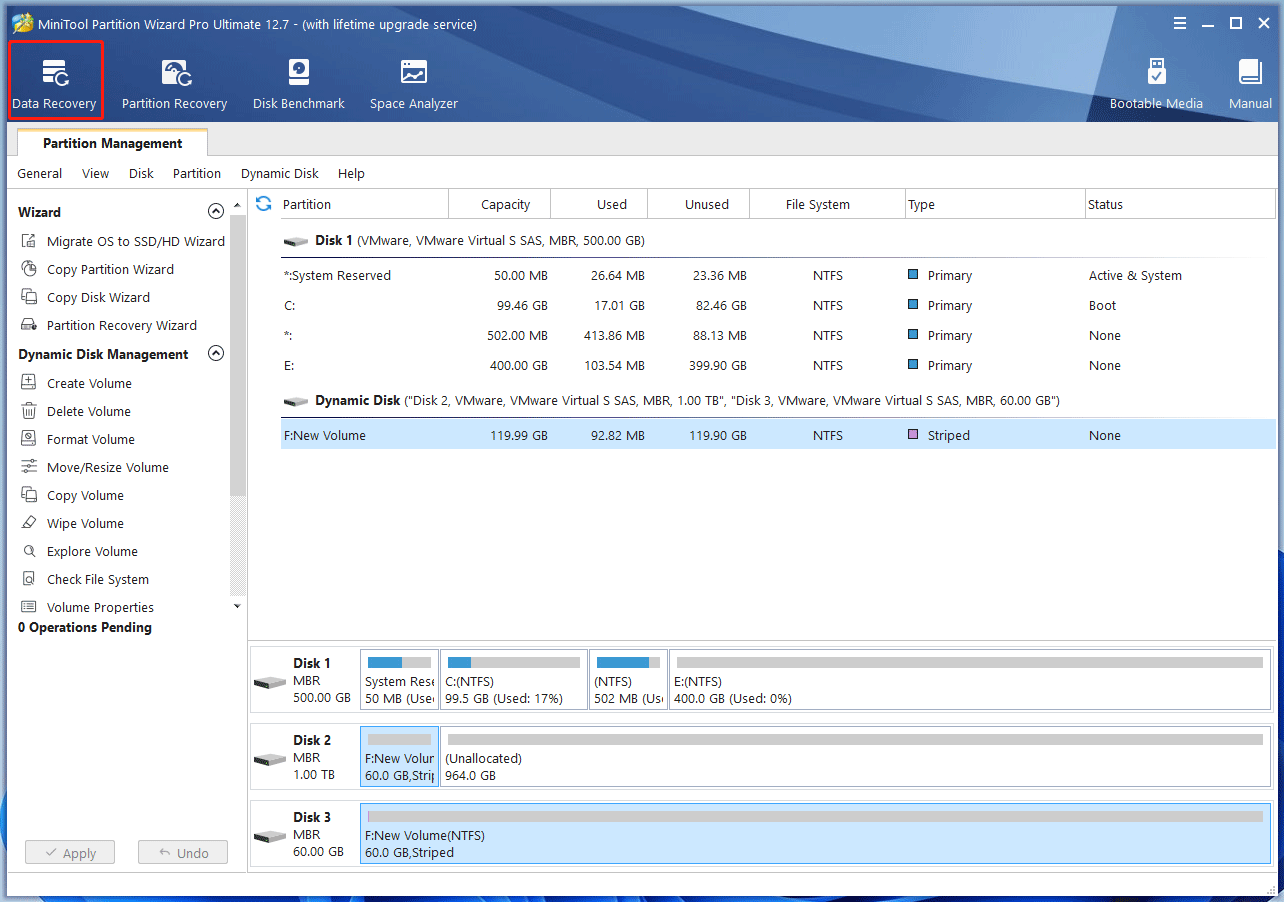The width and height of the screenshot is (1284, 902).
Task: Open the hamburger menu in title bar
Action: (x=1180, y=23)
